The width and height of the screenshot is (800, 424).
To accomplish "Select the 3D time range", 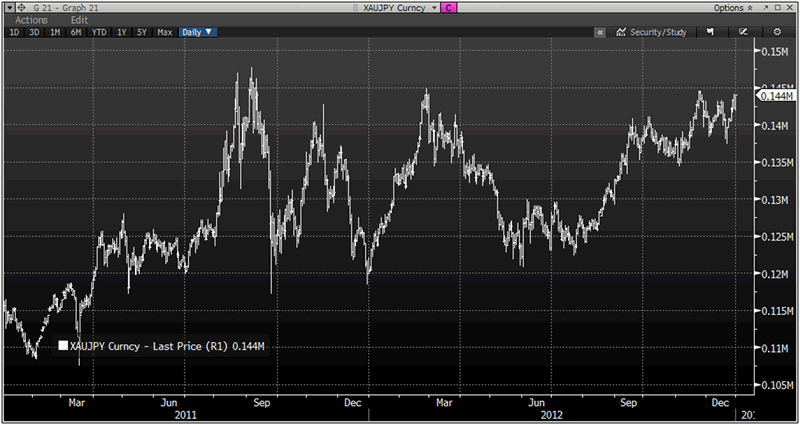I will point(34,32).
